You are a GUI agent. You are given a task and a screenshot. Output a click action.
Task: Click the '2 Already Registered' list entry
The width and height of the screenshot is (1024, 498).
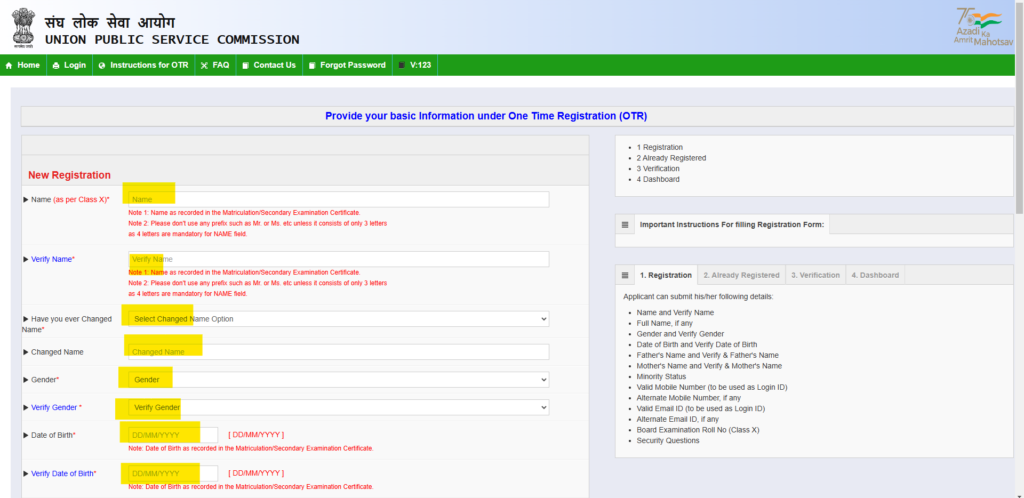671,158
